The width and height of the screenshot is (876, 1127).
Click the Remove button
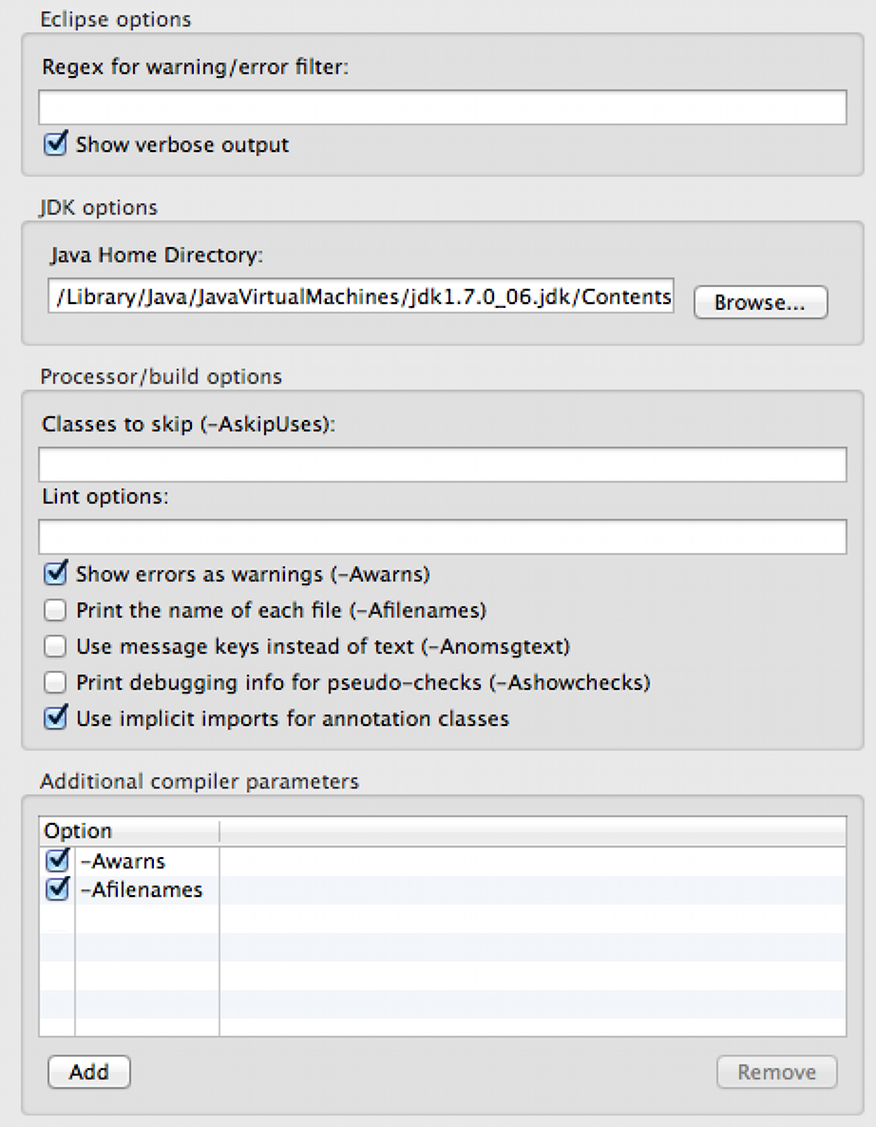(x=777, y=1072)
